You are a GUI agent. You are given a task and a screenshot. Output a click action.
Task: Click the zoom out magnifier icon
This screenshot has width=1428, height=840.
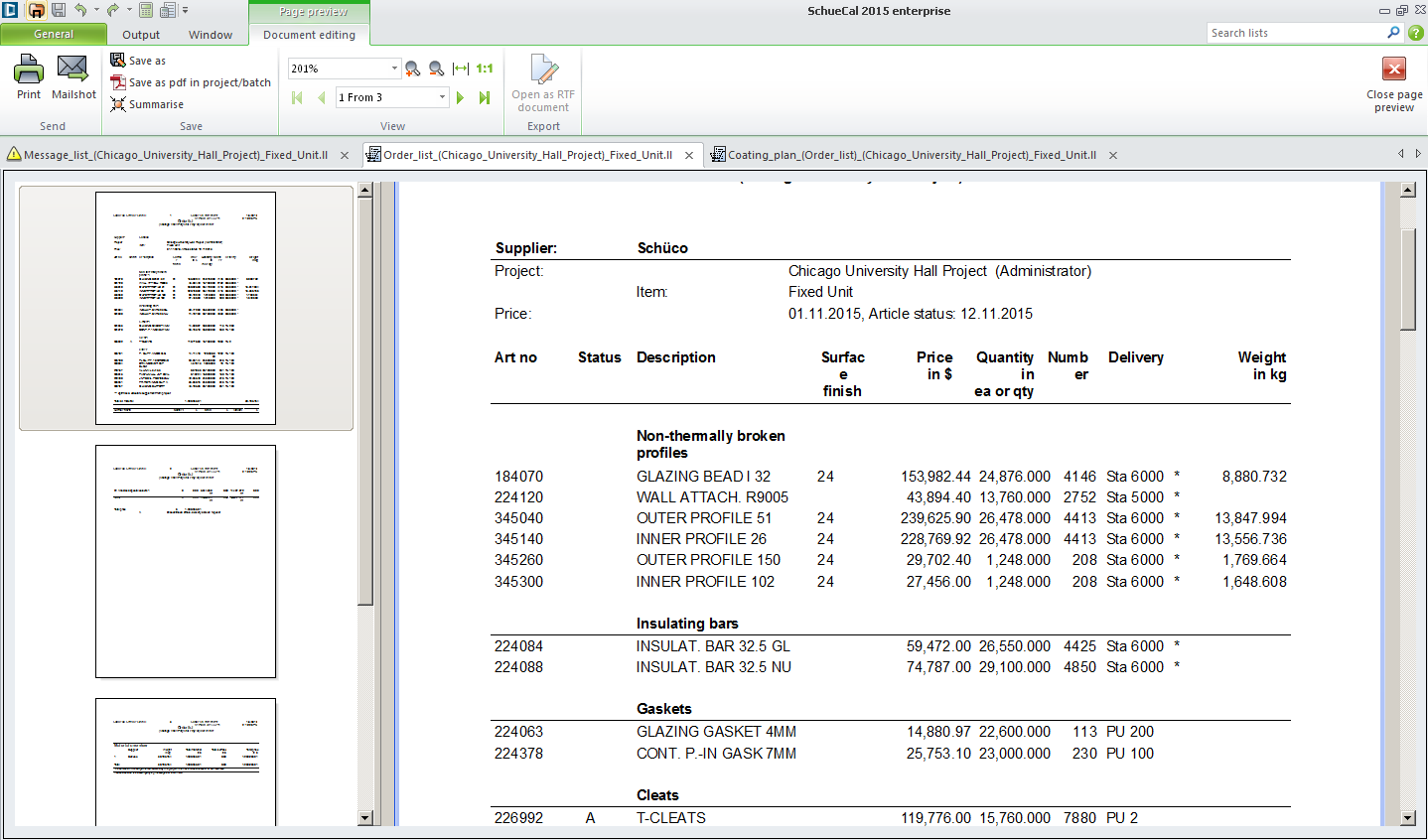(436, 69)
